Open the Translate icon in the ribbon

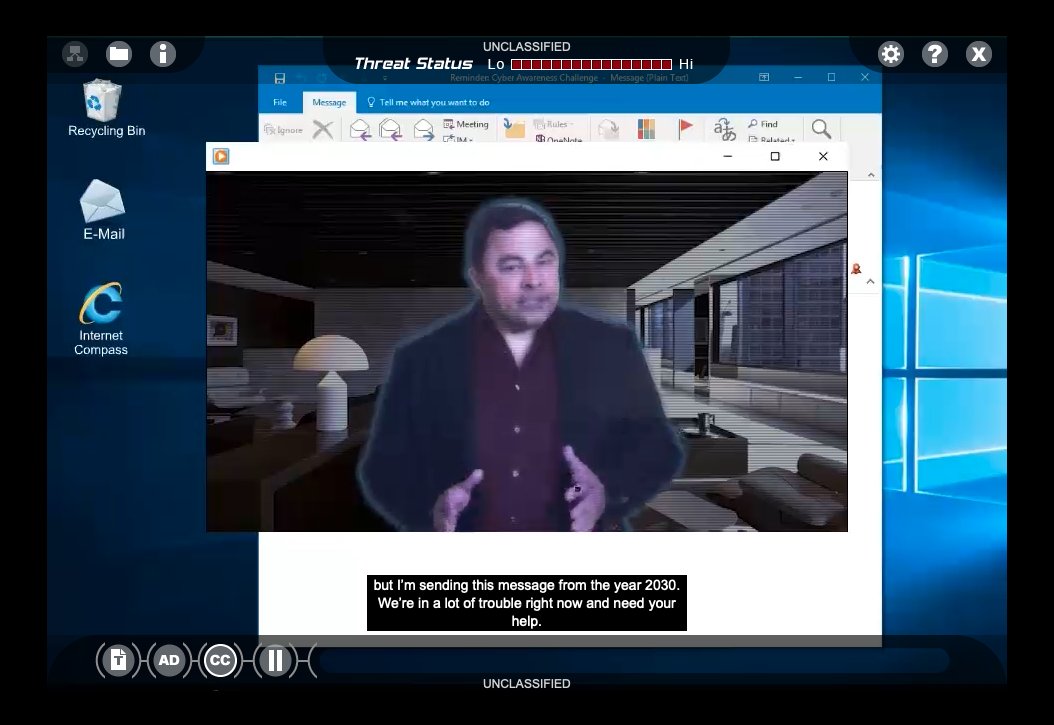click(724, 128)
